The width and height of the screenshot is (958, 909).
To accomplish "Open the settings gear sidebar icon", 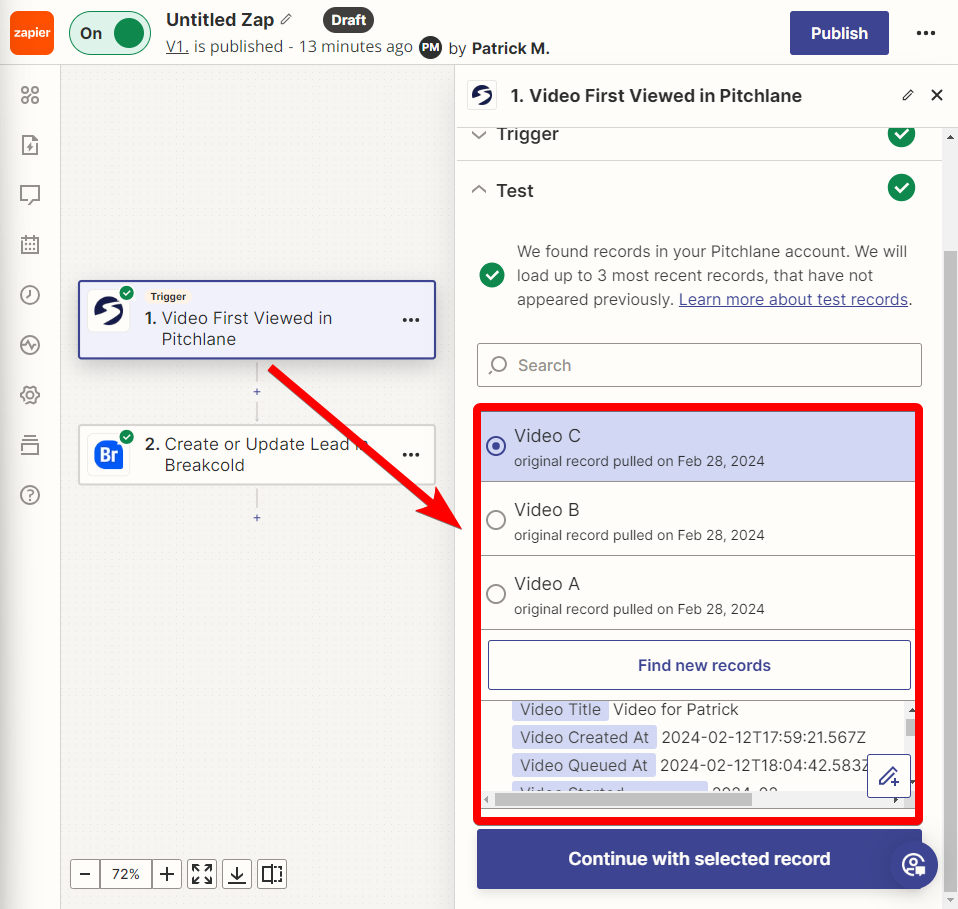I will (30, 395).
